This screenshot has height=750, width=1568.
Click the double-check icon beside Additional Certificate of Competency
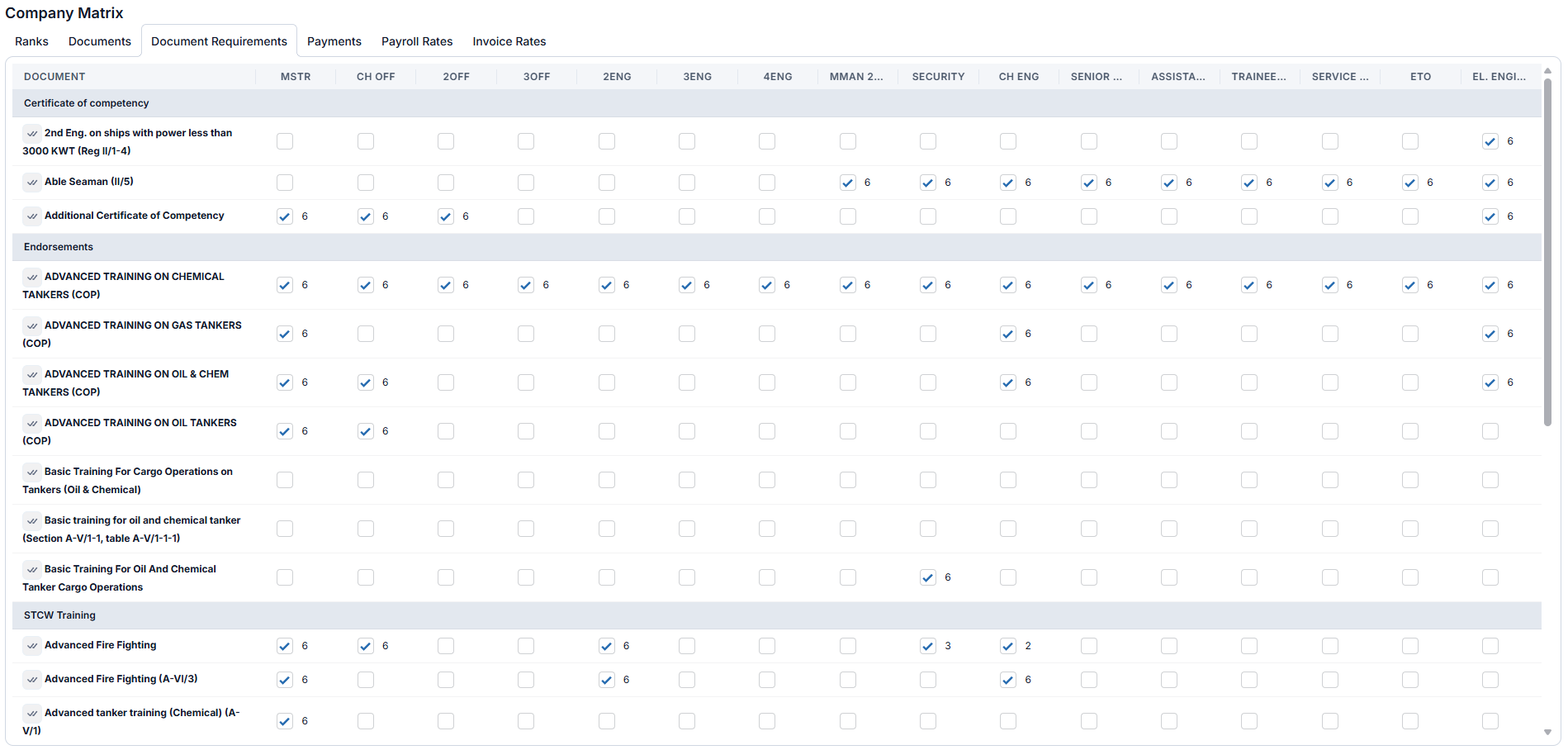[x=32, y=216]
